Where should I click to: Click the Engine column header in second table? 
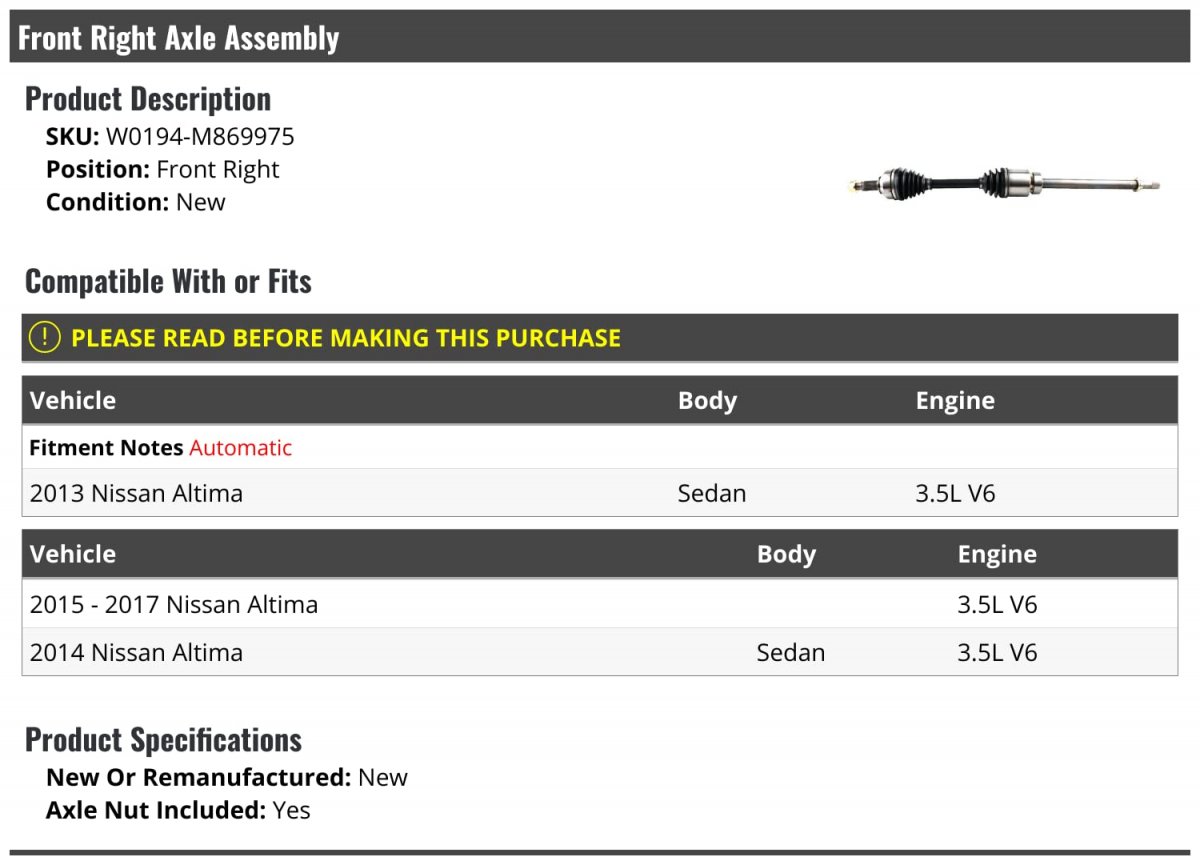pos(997,555)
